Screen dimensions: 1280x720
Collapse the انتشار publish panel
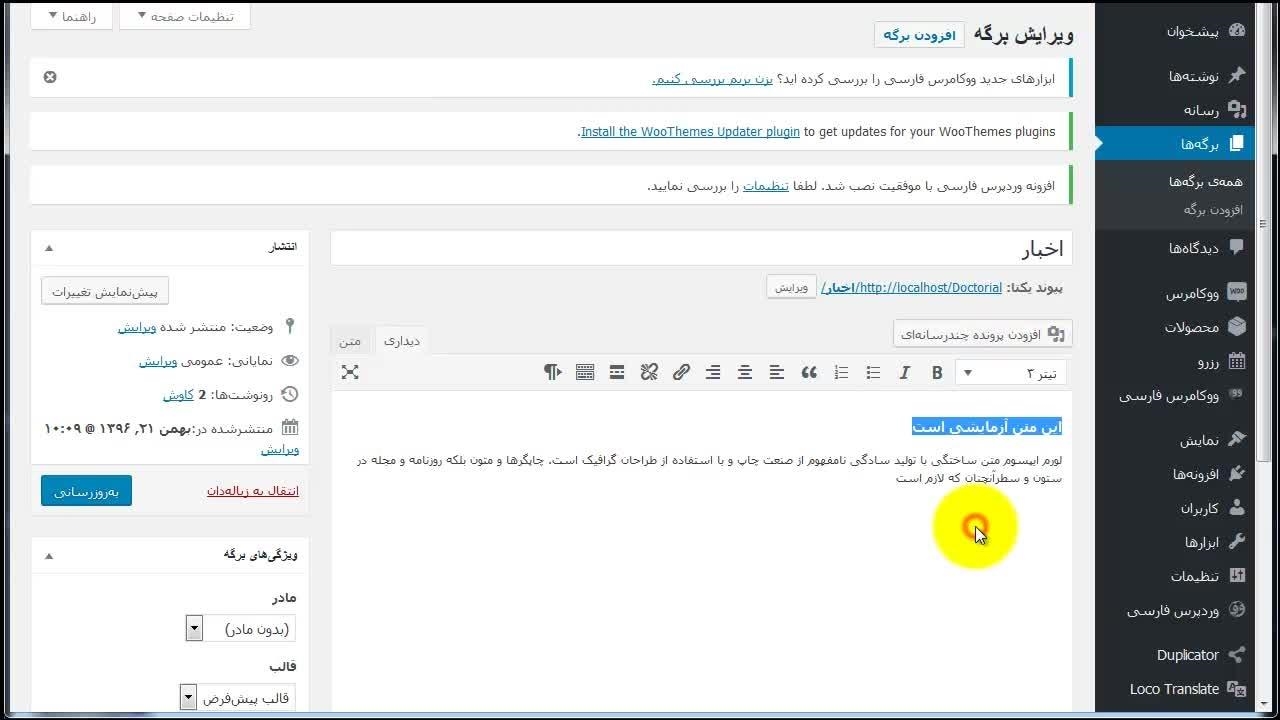[x=49, y=247]
